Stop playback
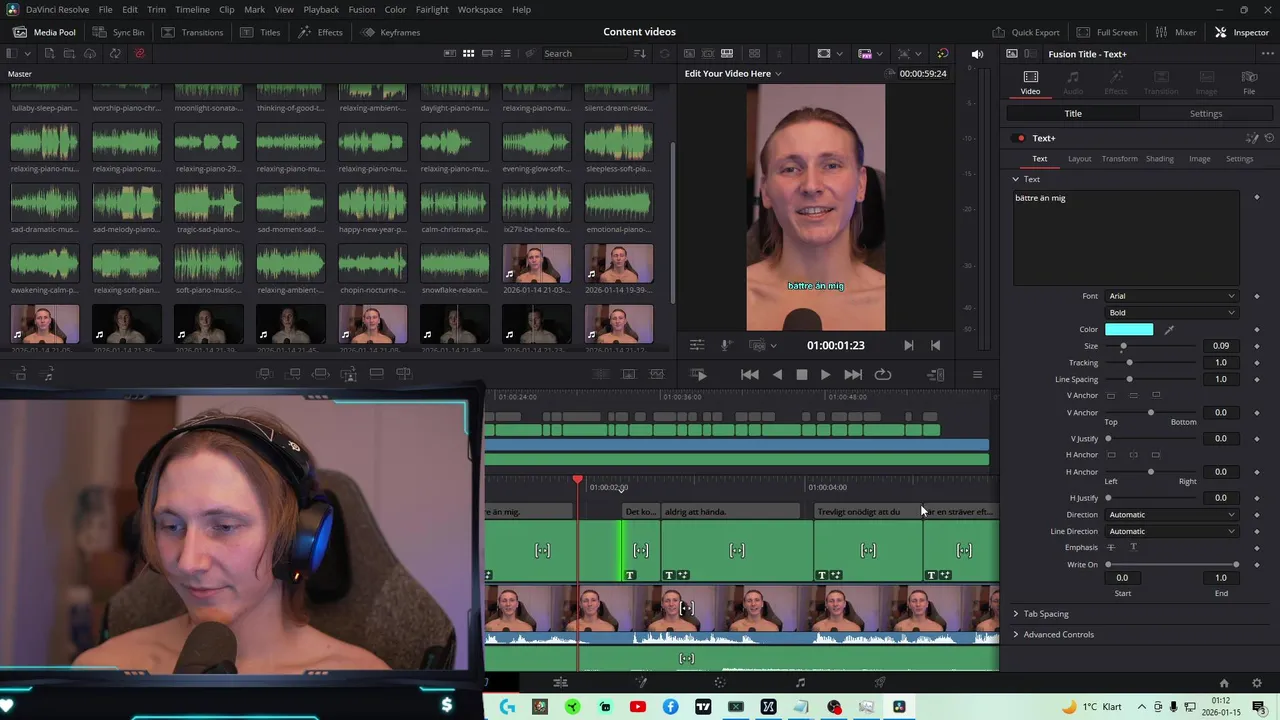 pos(801,374)
